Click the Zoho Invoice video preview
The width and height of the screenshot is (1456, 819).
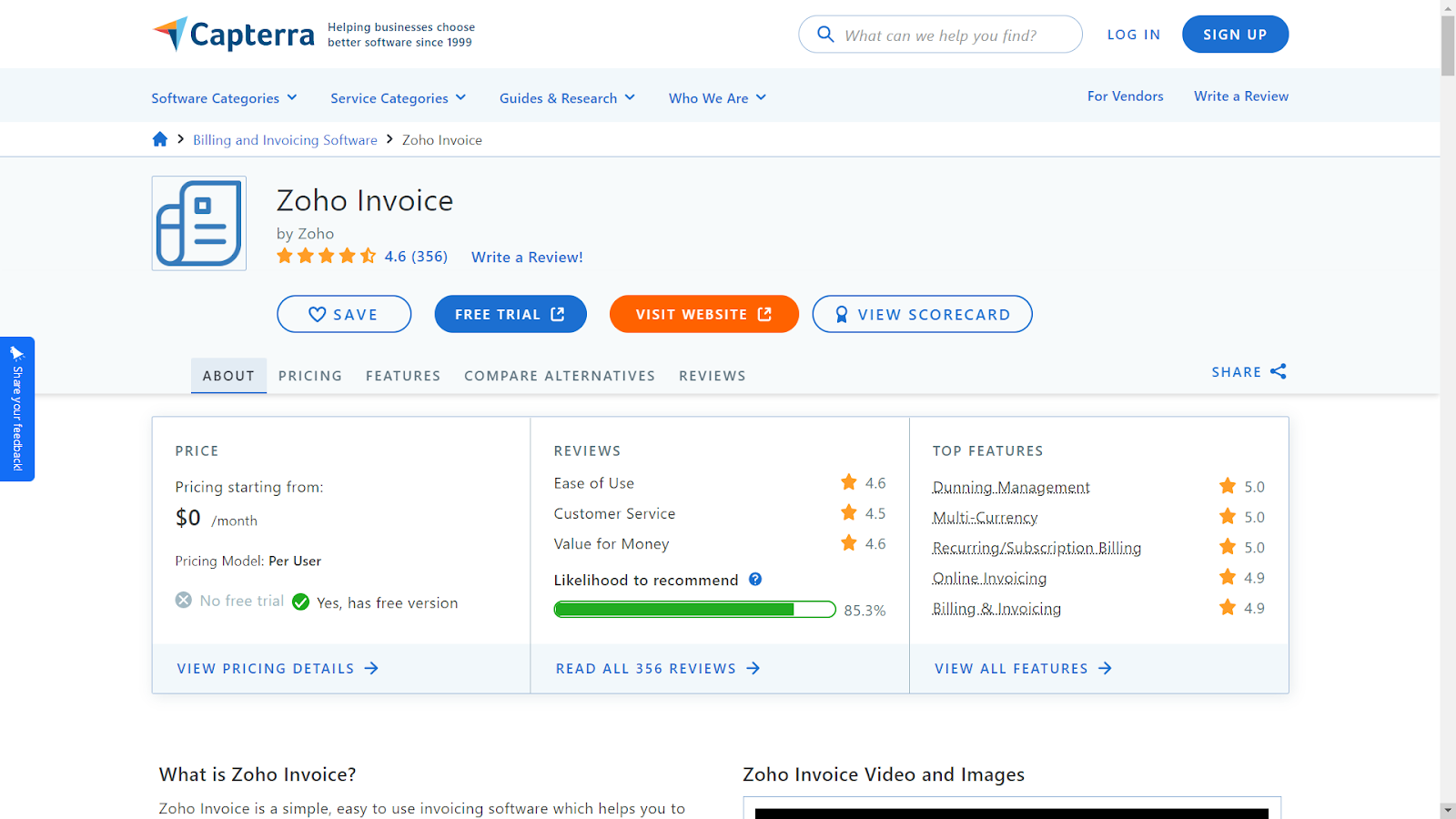pyautogui.click(x=1012, y=808)
